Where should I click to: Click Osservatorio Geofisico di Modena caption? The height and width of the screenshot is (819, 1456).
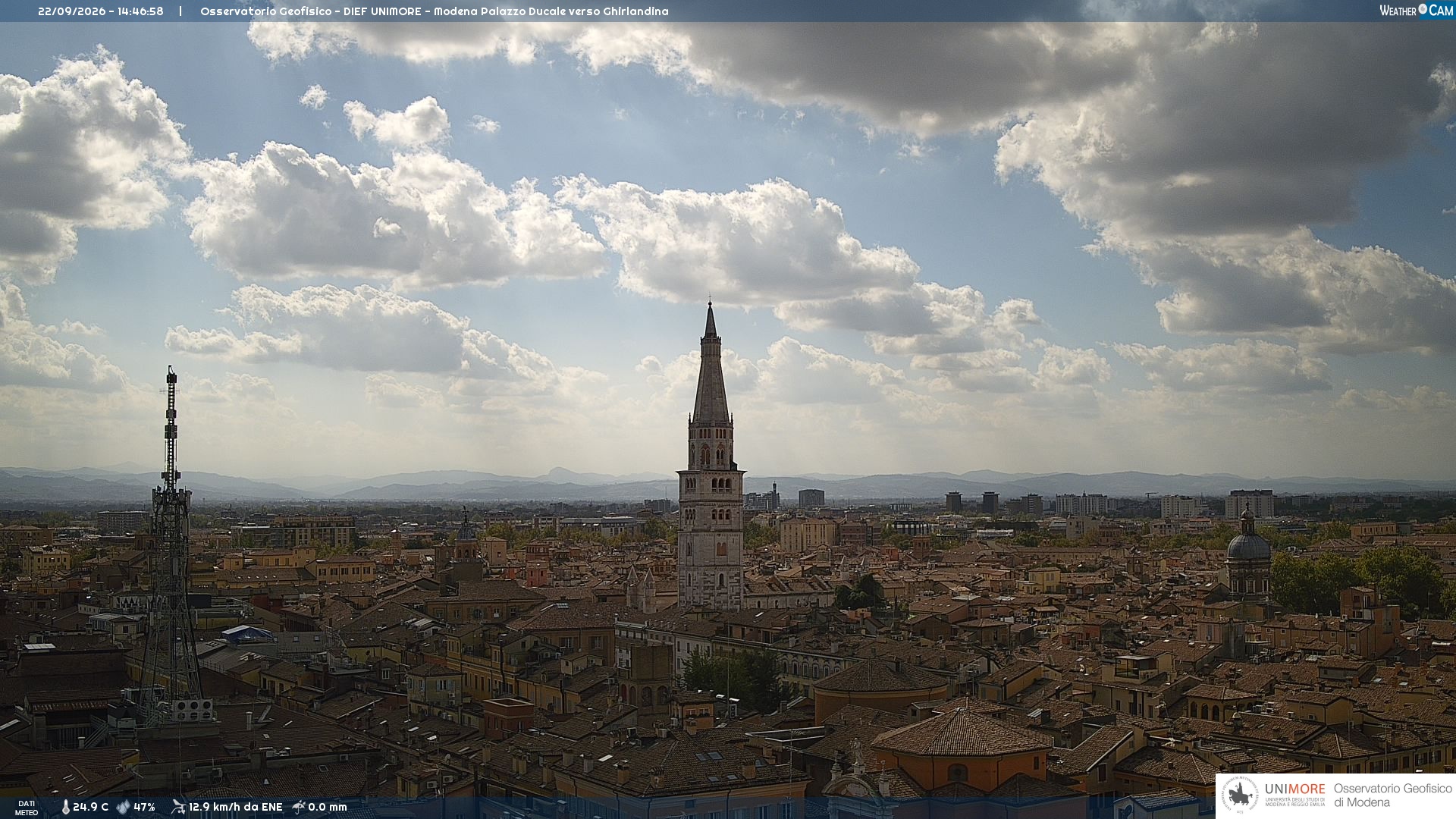[1392, 795]
